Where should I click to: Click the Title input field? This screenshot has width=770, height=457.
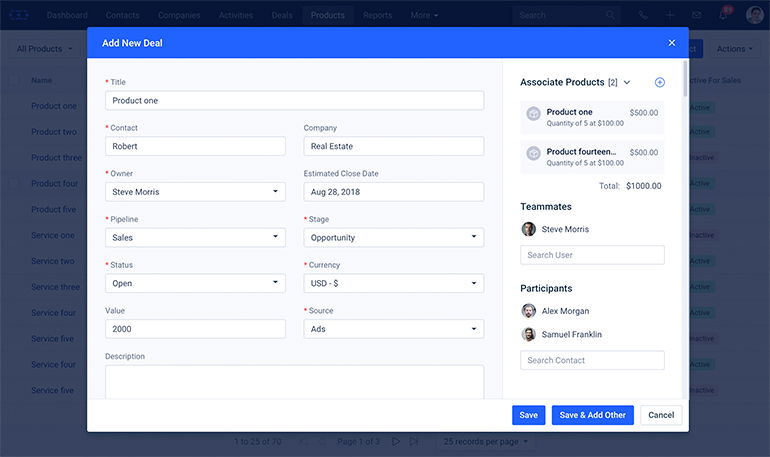(295, 101)
